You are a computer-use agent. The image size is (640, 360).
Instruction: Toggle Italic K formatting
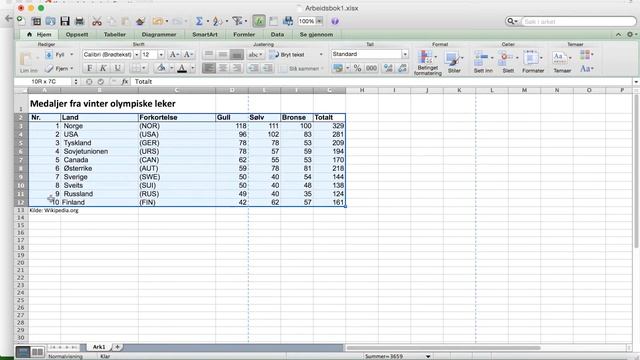[x=103, y=68]
